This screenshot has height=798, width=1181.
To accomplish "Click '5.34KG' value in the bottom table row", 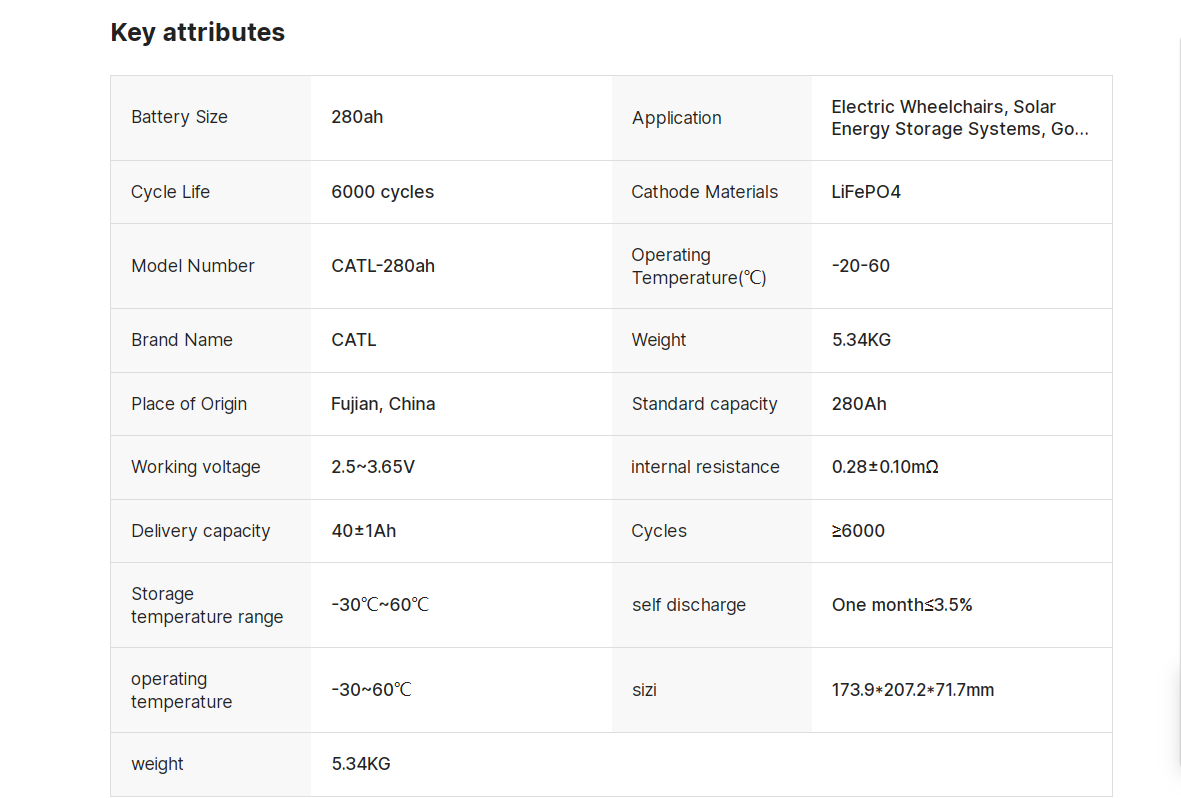I will 361,764.
